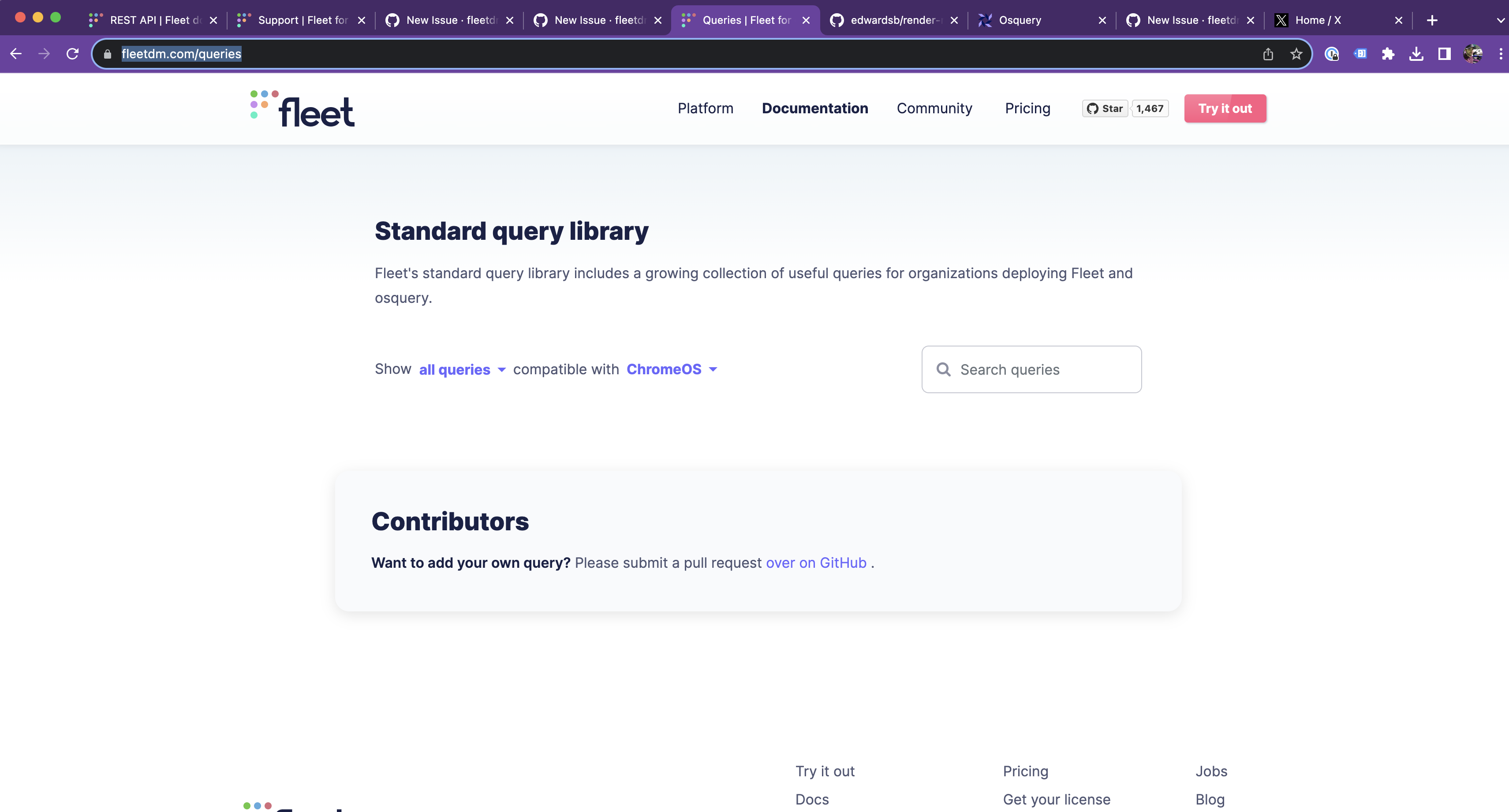Click the Fleet logo to go home
This screenshot has width=1509, height=812.
301,108
